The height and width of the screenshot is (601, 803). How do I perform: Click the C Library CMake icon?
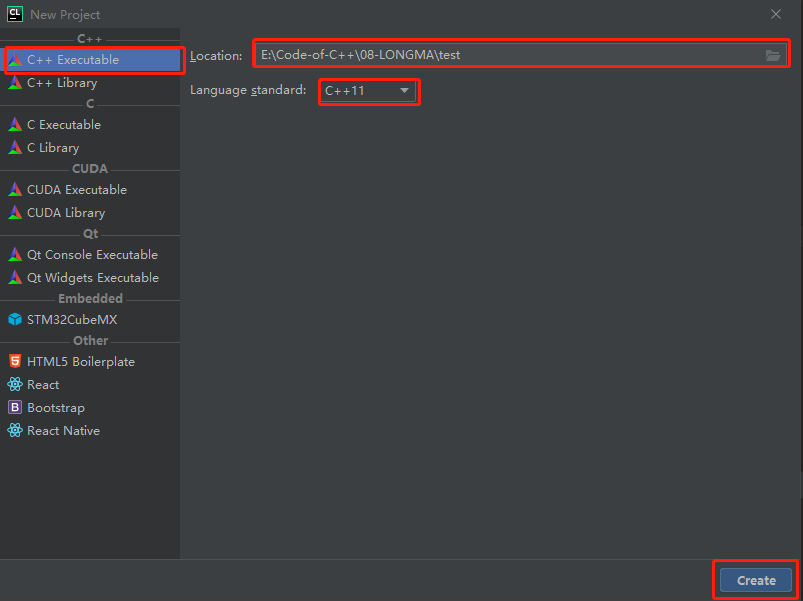coord(15,147)
